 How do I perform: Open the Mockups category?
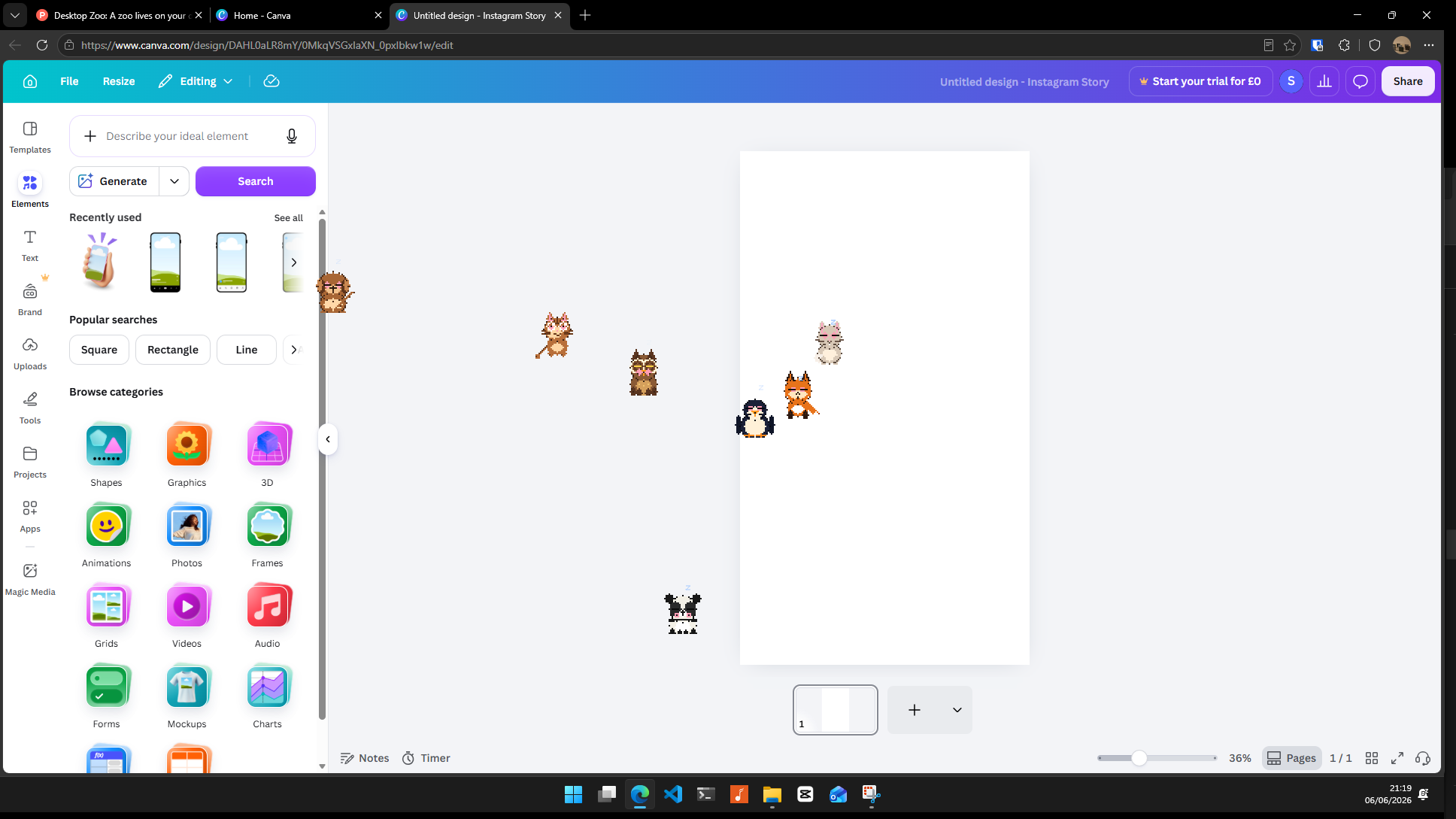187,697
